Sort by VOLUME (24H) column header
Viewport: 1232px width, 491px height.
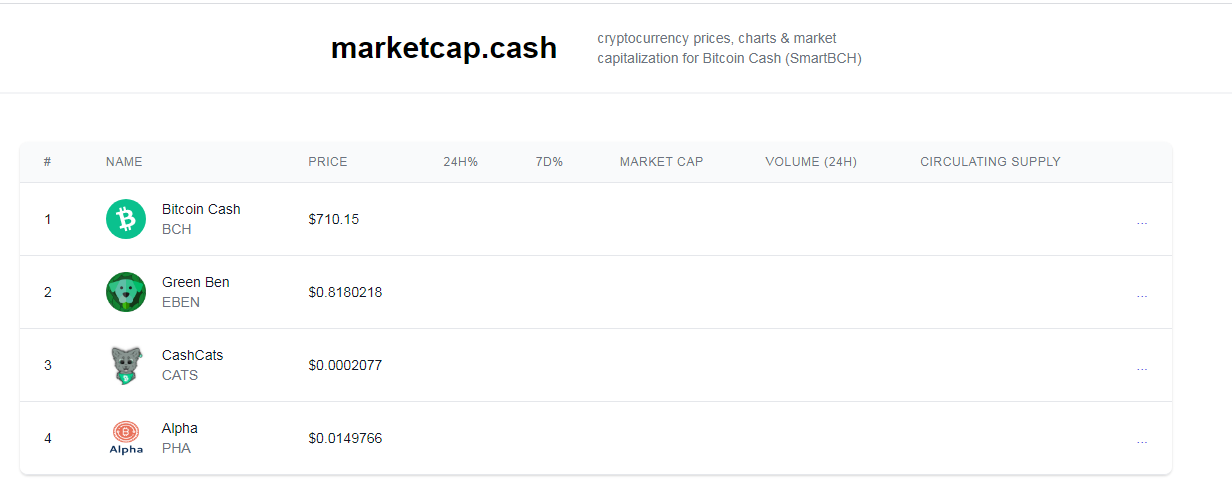pos(811,162)
